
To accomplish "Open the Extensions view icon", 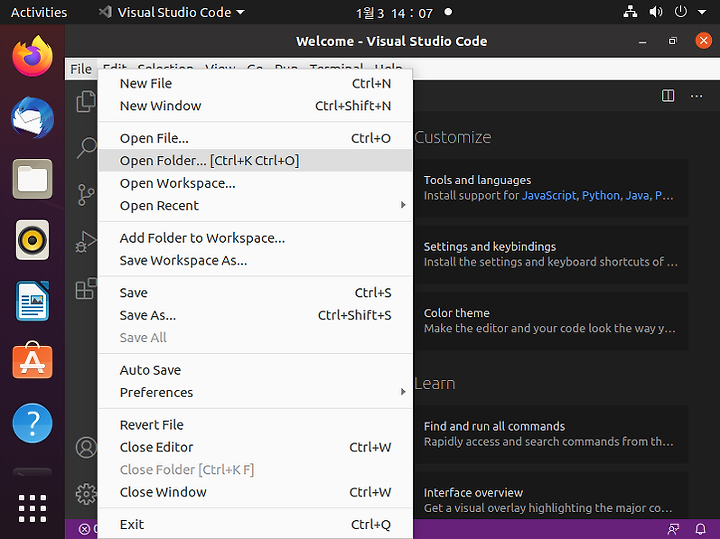I will click(86, 289).
